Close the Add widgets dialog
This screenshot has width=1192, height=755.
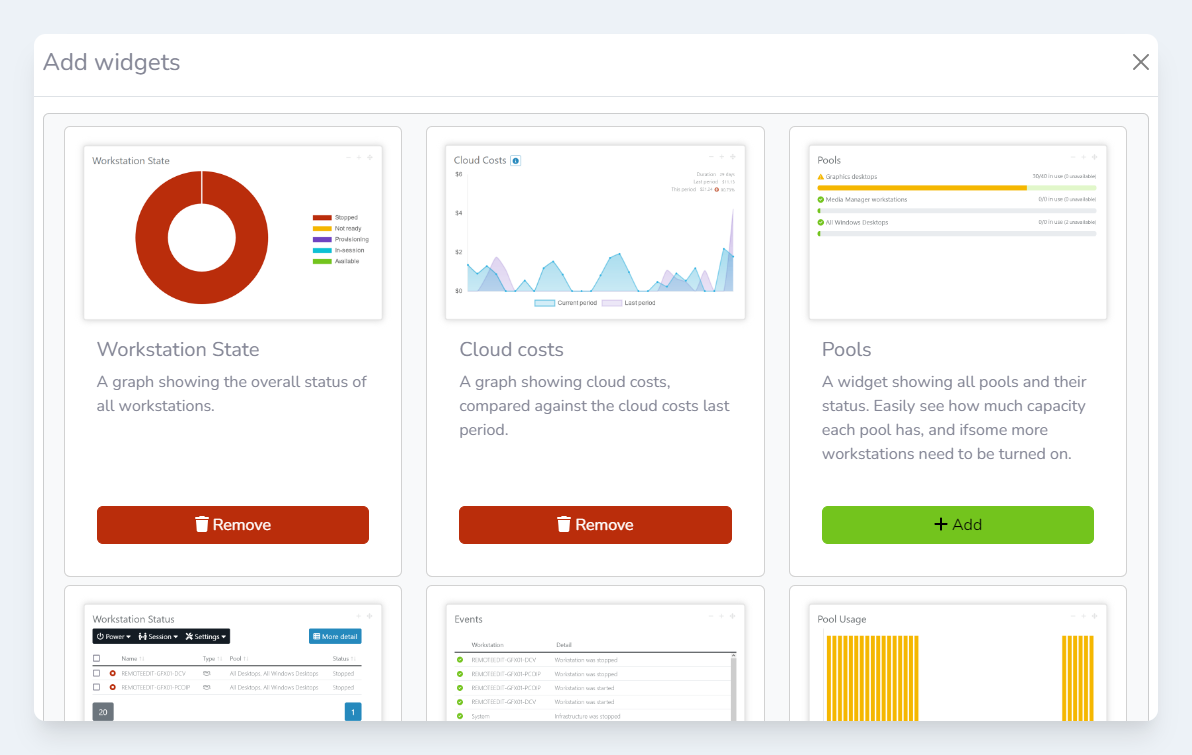click(1140, 62)
